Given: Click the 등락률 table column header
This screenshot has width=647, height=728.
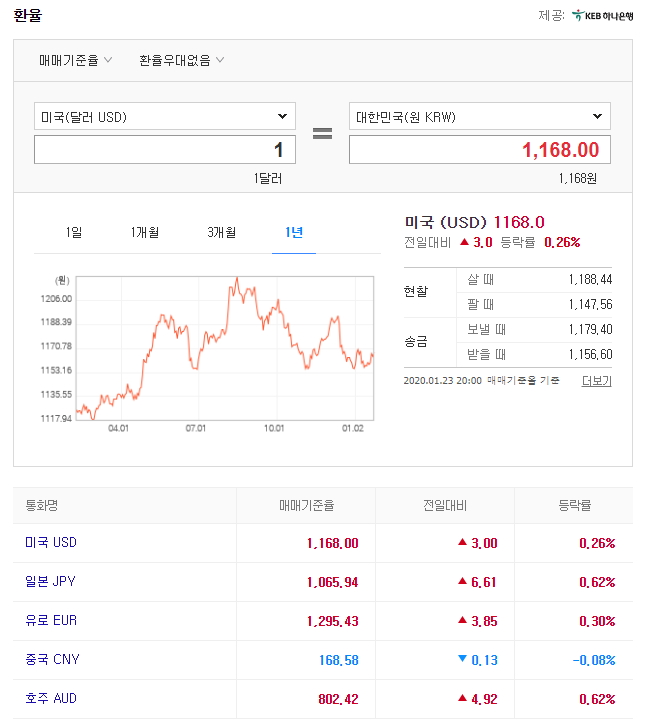Looking at the screenshot, I should [x=574, y=505].
